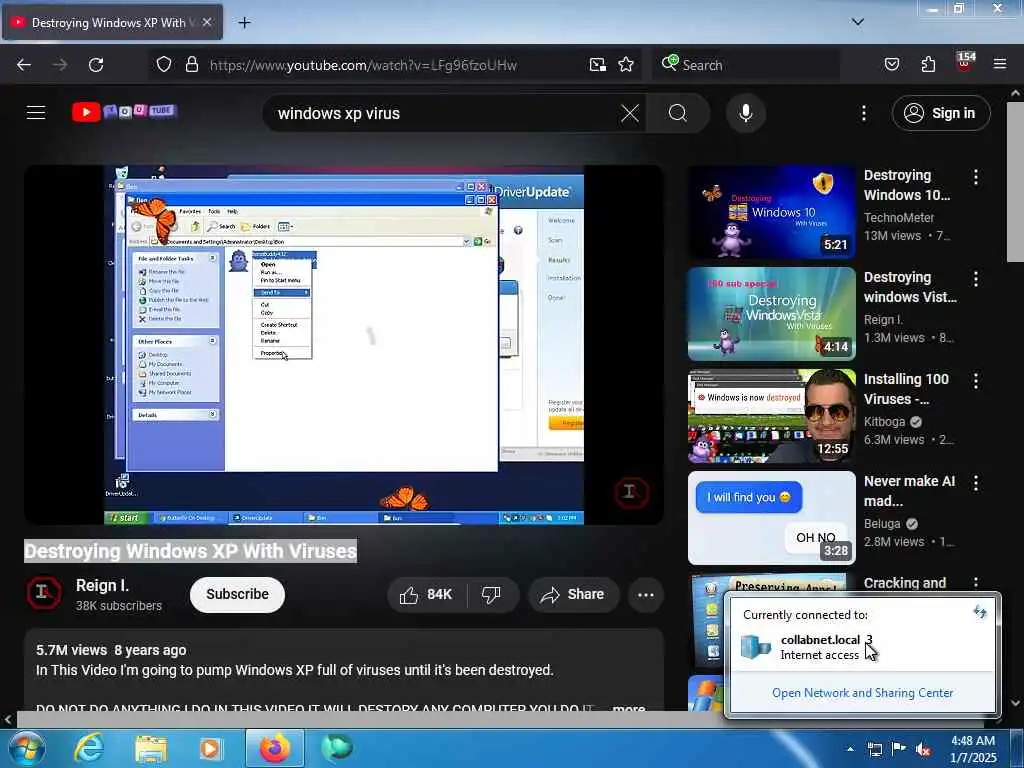The image size is (1024, 768).
Task: Open Destroying Windows Vista thumbnail
Action: [x=771, y=313]
